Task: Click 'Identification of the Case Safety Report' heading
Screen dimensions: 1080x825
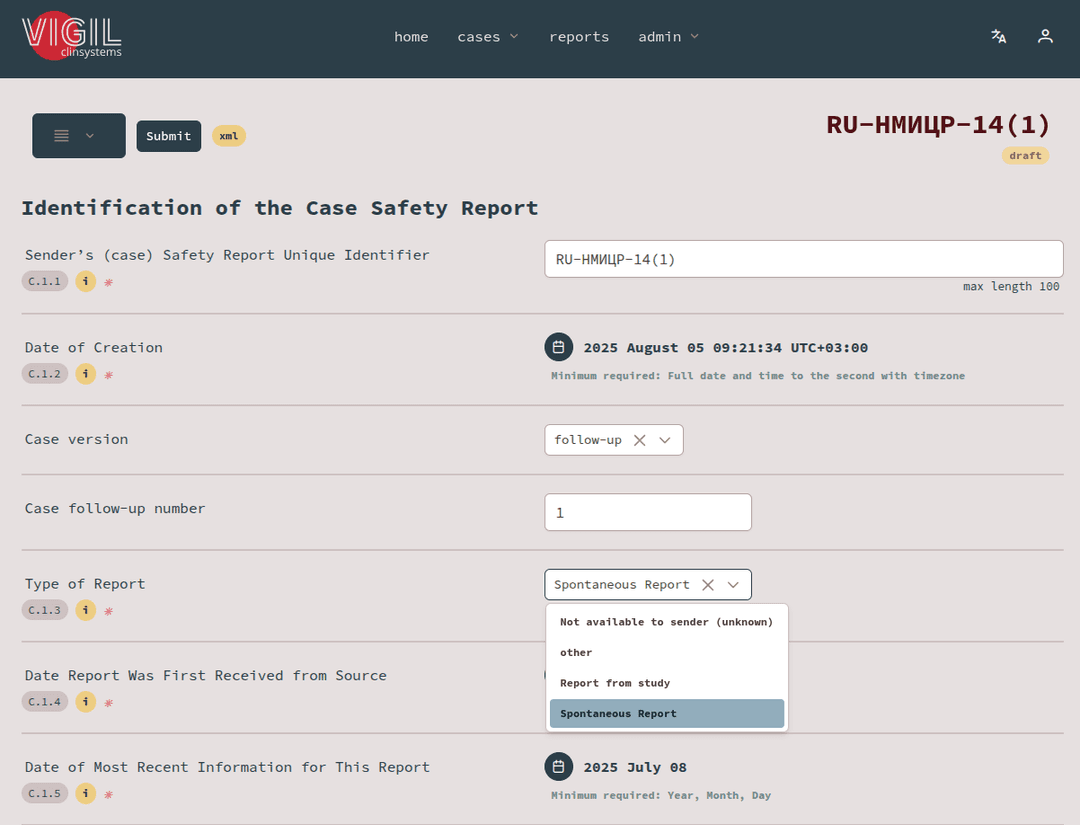Action: coord(280,208)
